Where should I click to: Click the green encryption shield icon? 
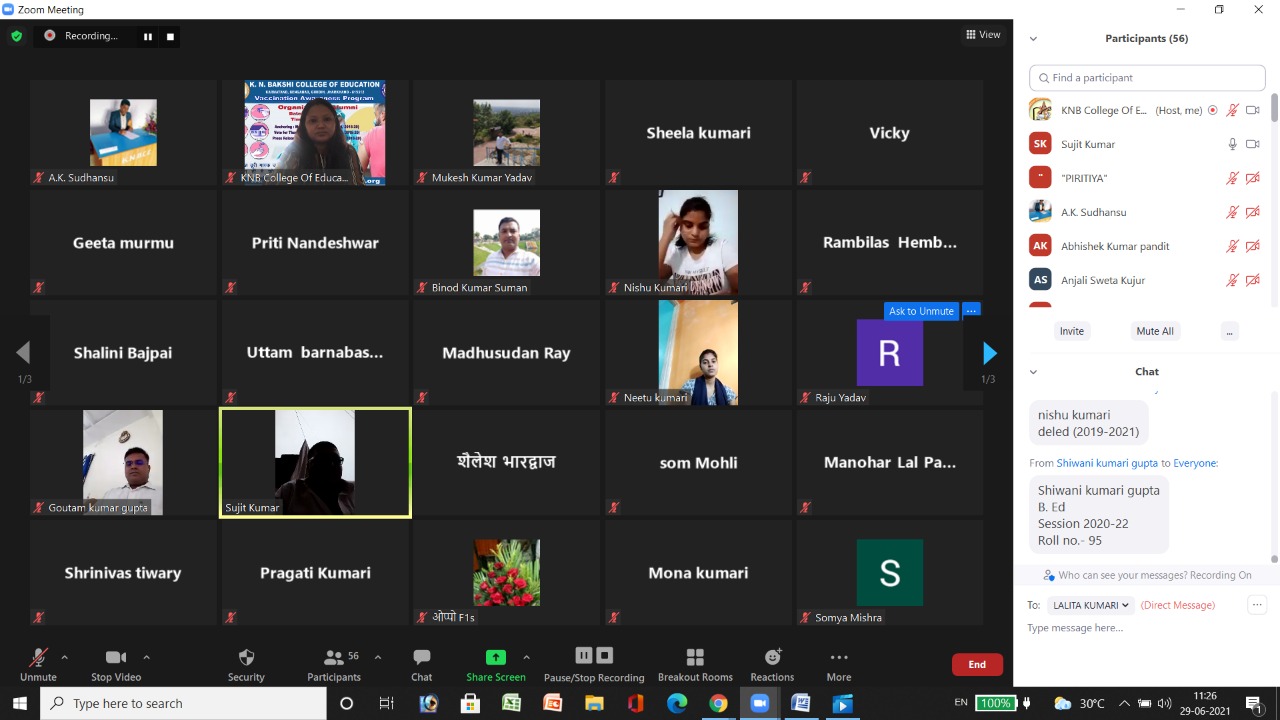click(x=16, y=36)
